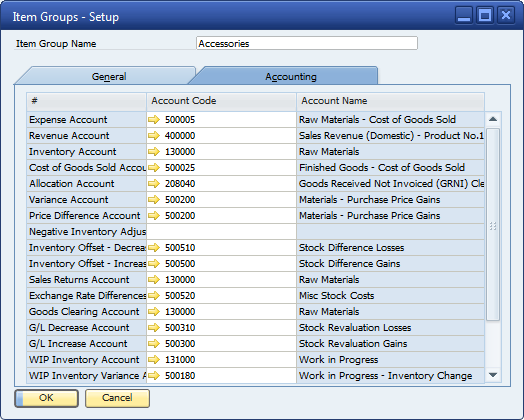Open link arrow beside code 500180

coord(154,376)
